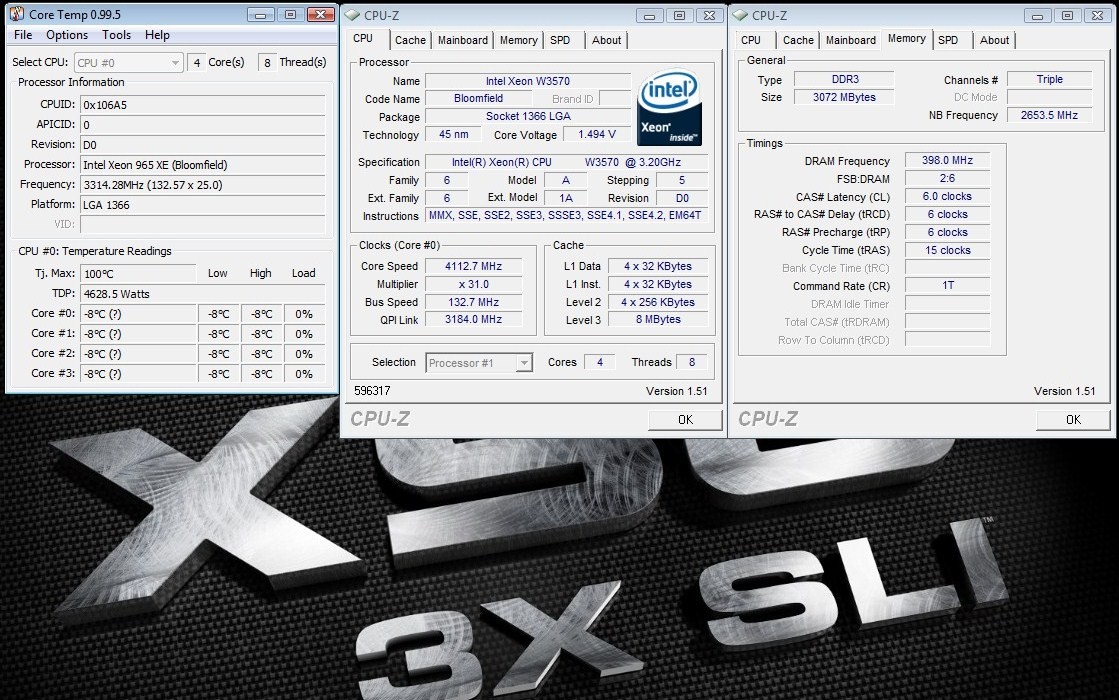Click the Core Temp flame app icon
1119x700 pixels.
pos(16,14)
